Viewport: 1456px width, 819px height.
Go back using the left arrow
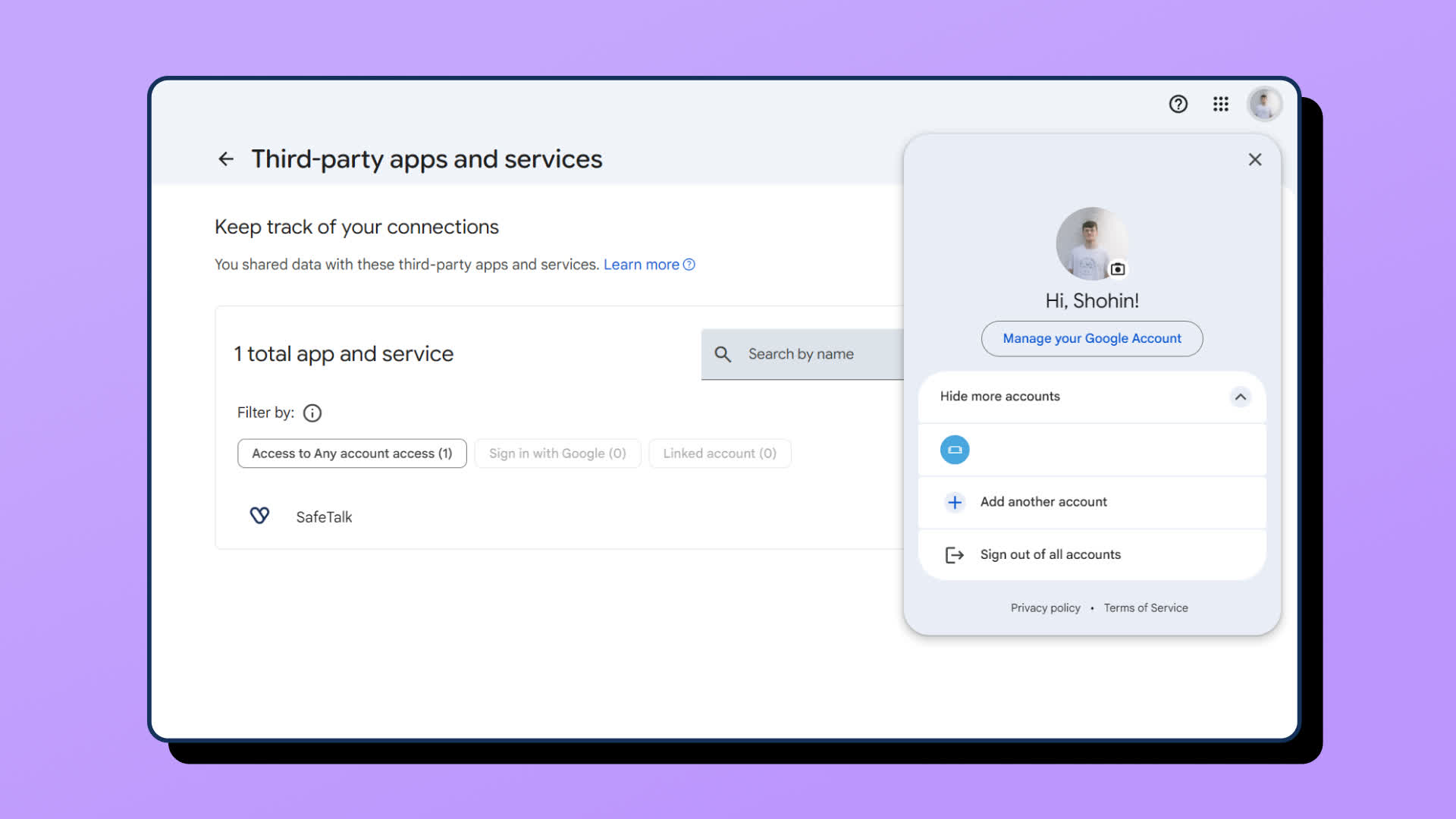(x=225, y=159)
